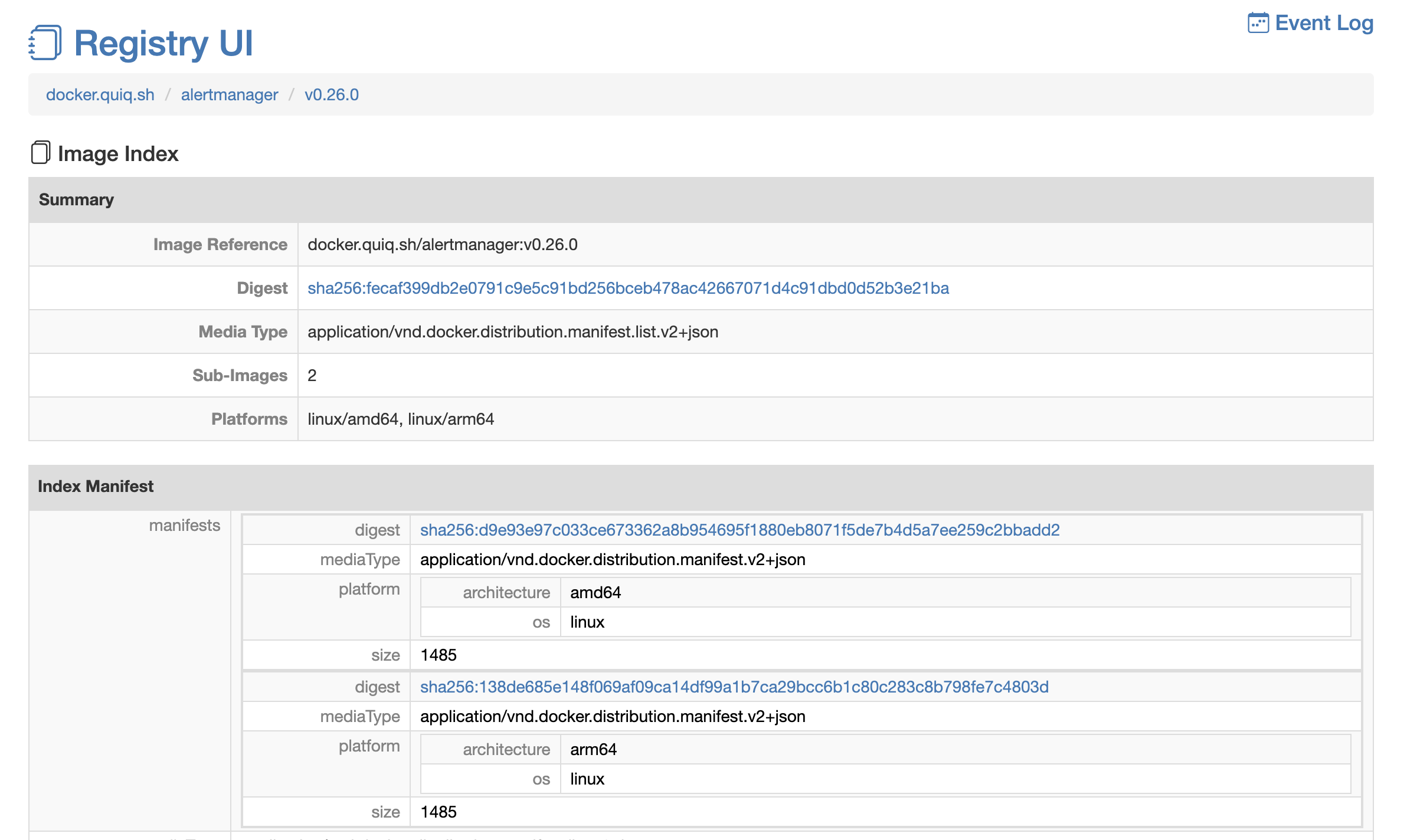Image resolution: width=1407 pixels, height=840 pixels.
Task: Click the Image Index heading text
Action: [x=118, y=153]
